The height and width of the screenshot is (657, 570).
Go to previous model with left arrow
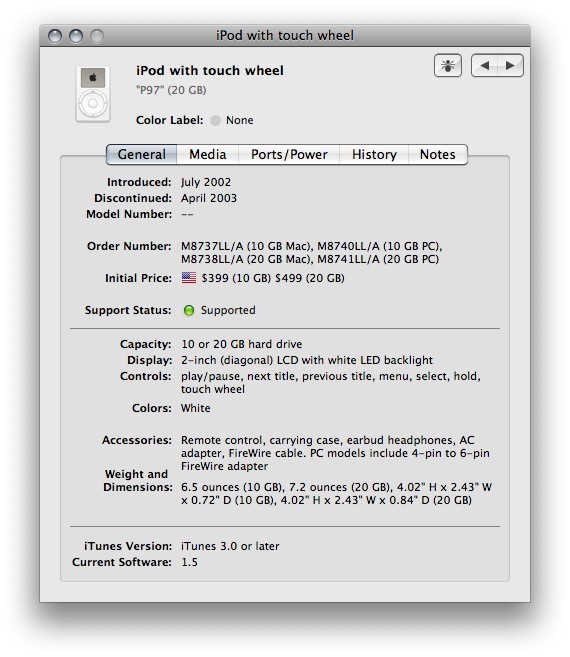click(484, 65)
